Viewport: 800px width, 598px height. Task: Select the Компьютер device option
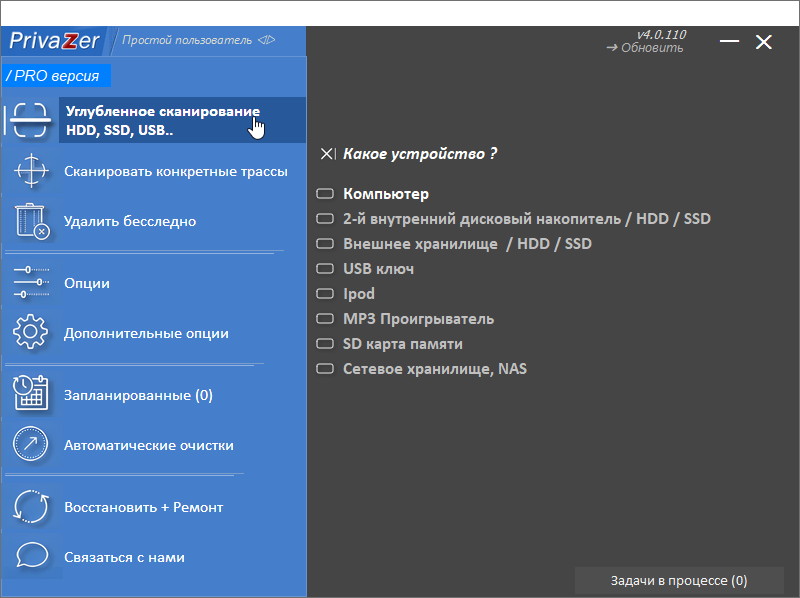click(372, 194)
